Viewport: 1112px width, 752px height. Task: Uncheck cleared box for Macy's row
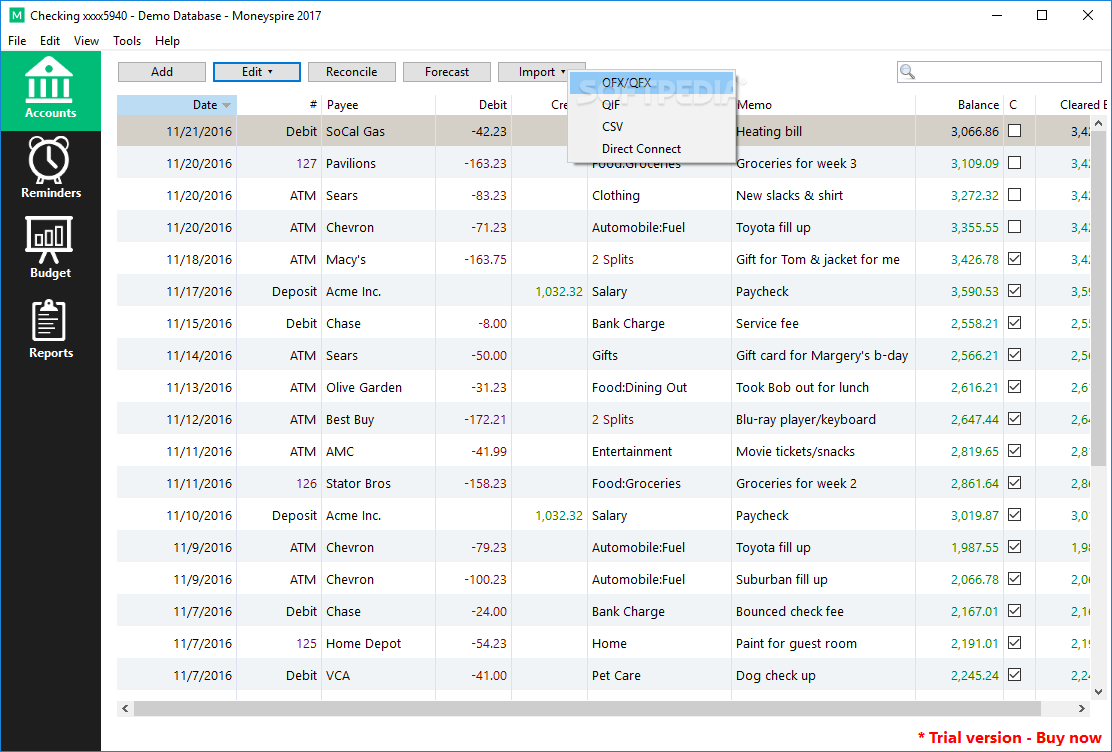(x=1015, y=258)
